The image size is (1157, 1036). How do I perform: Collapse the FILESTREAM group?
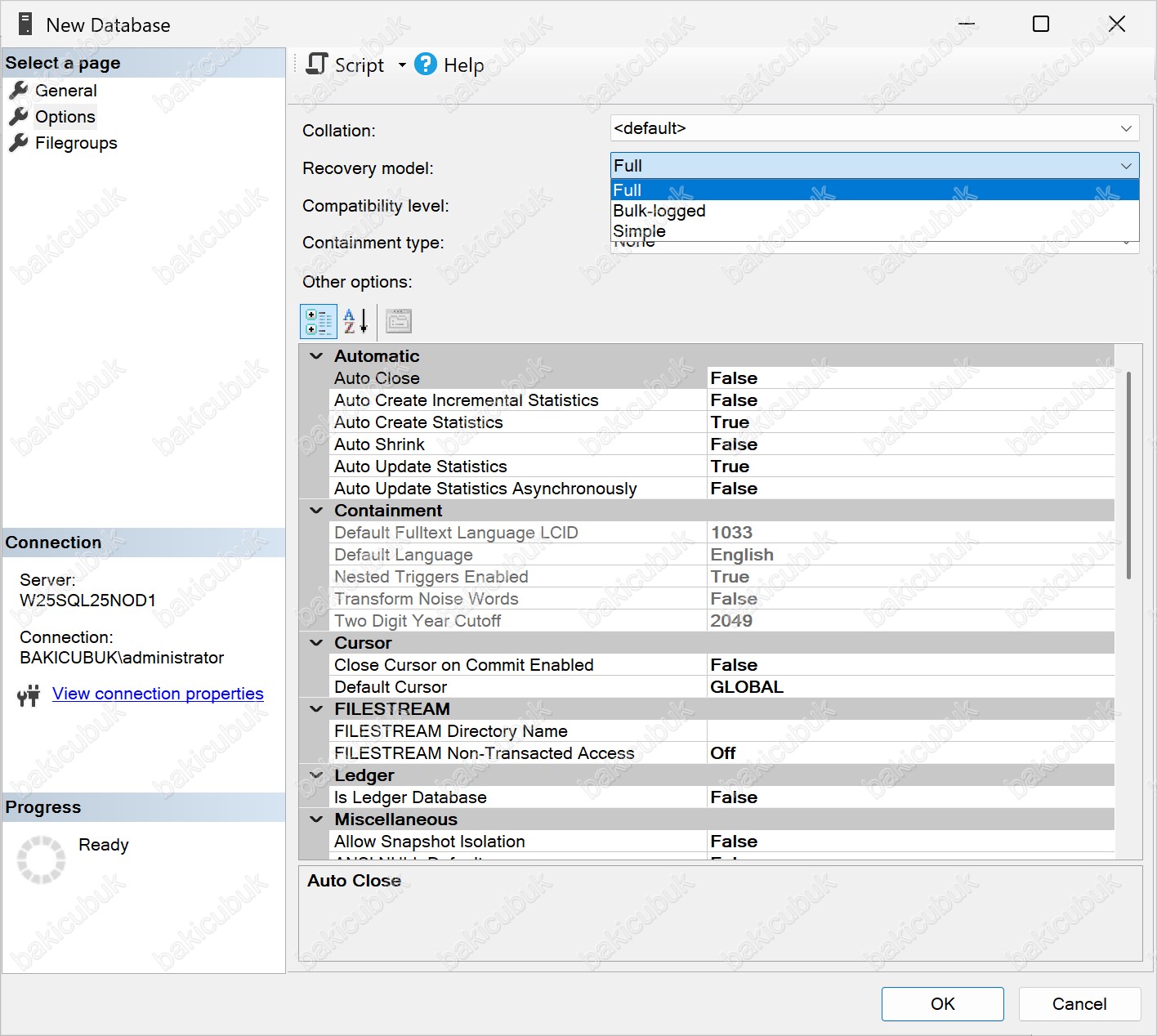[316, 709]
